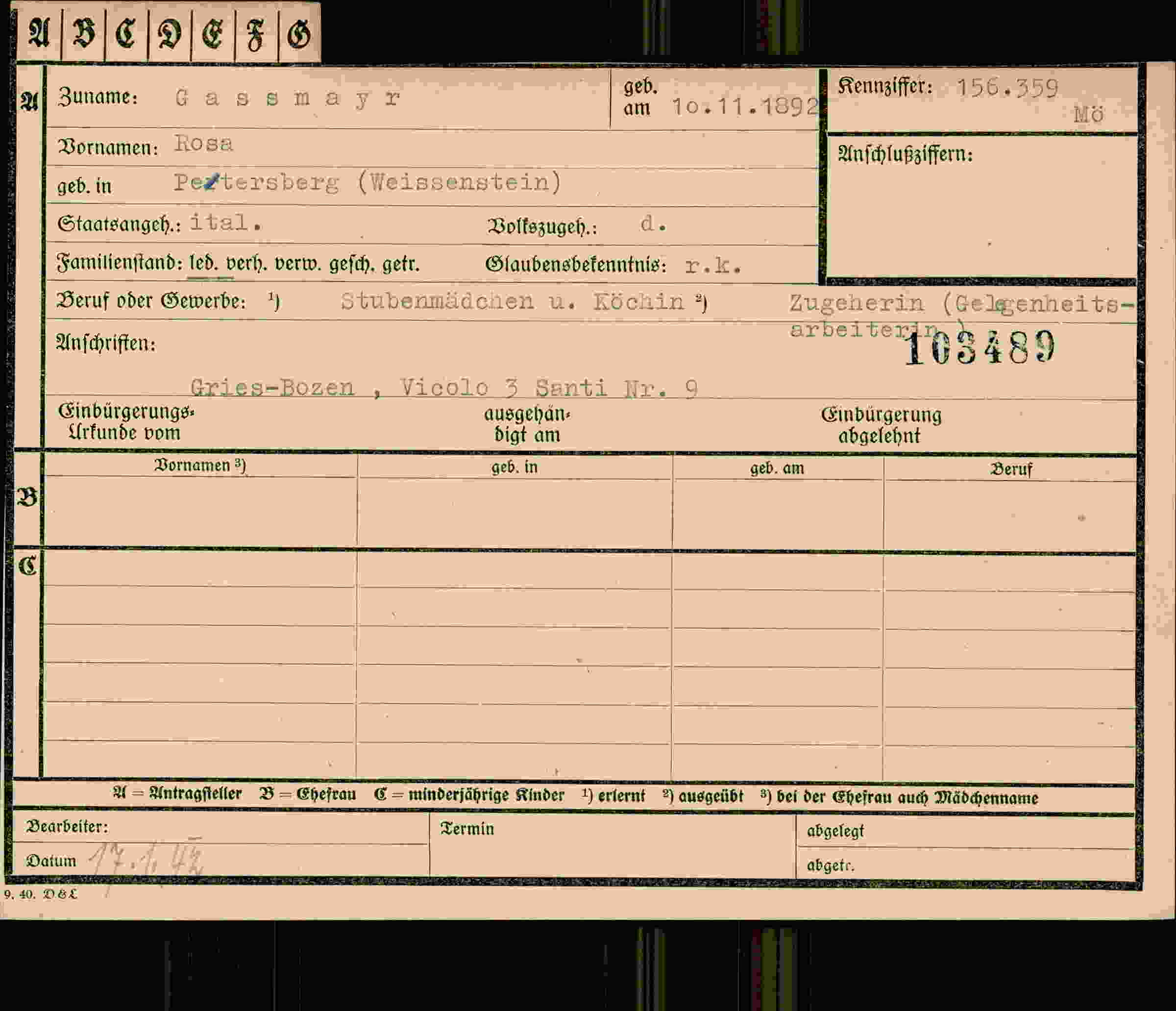The image size is (1176, 1011).
Task: Click the legend text 'A = Antragsteller'
Action: point(177,793)
